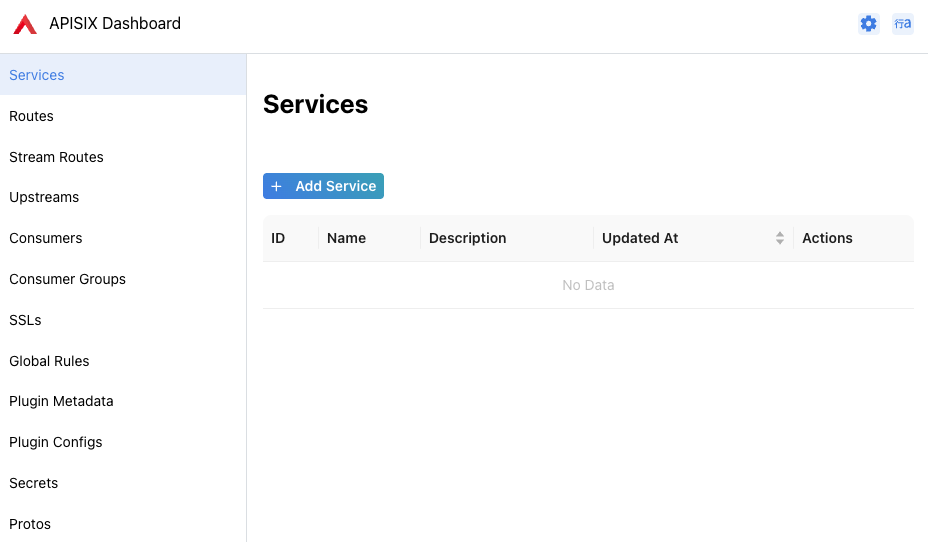Click the APISIX Dashboard title

pyautogui.click(x=115, y=24)
